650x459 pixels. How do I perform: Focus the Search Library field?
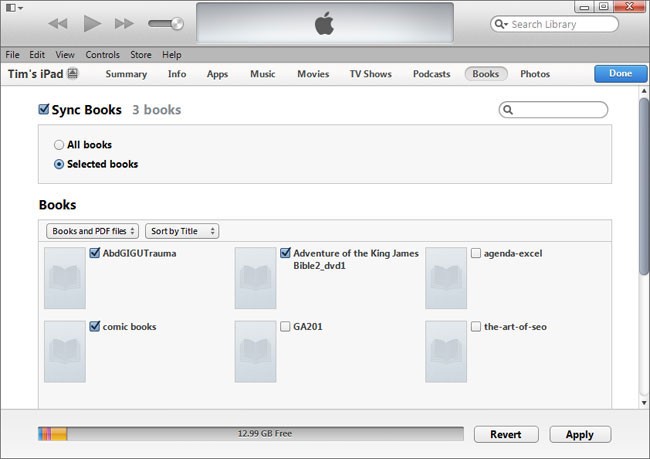[x=554, y=24]
